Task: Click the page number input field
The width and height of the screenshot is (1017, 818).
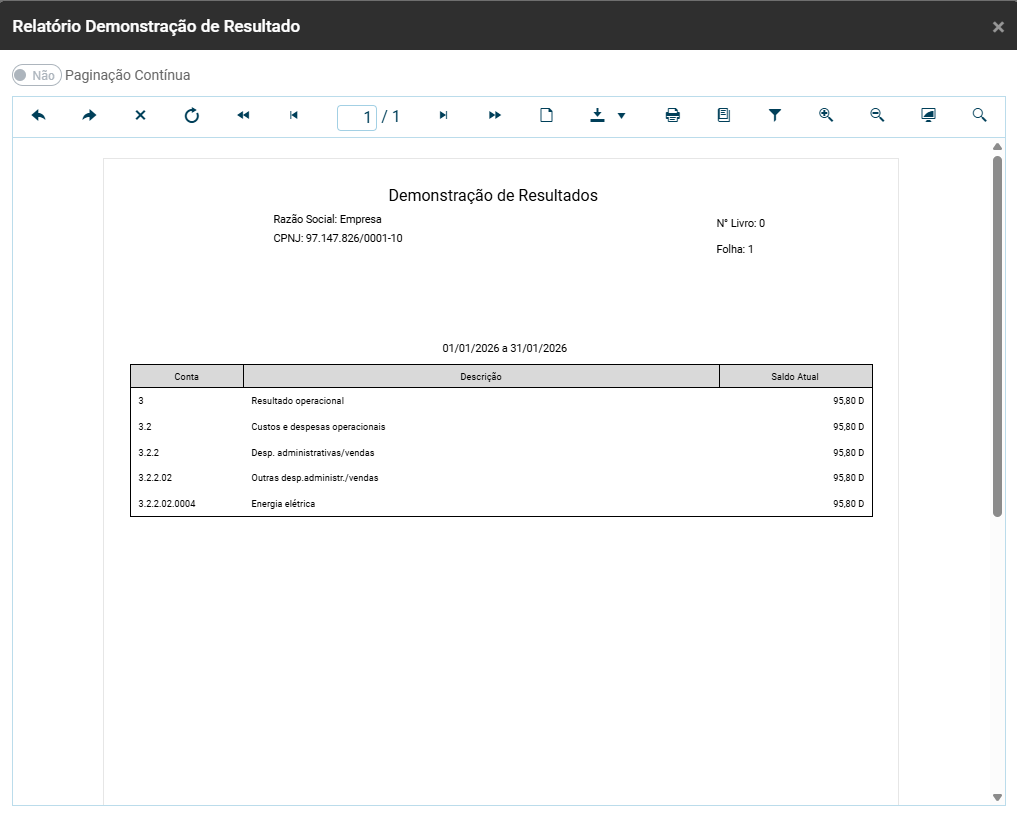Action: pos(357,117)
